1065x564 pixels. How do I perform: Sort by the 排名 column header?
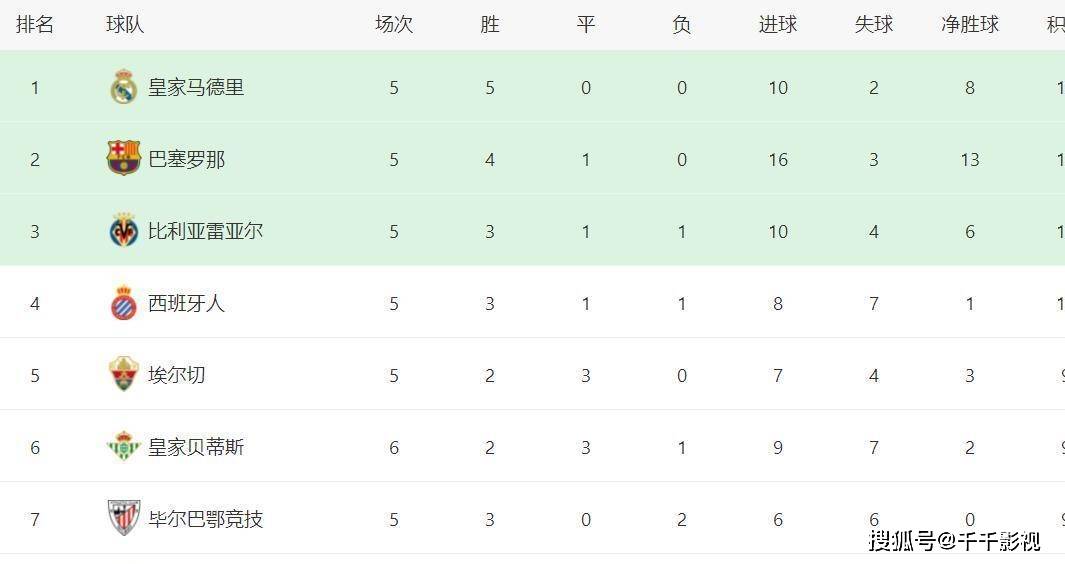pyautogui.click(x=35, y=24)
